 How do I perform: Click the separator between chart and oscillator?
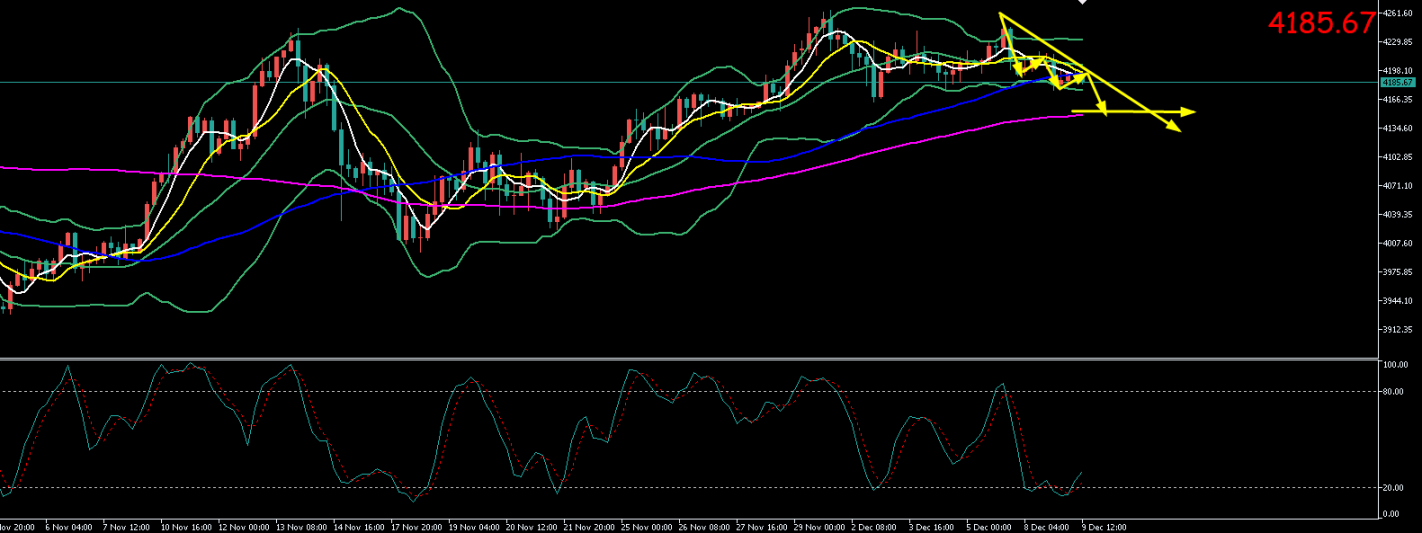700,358
